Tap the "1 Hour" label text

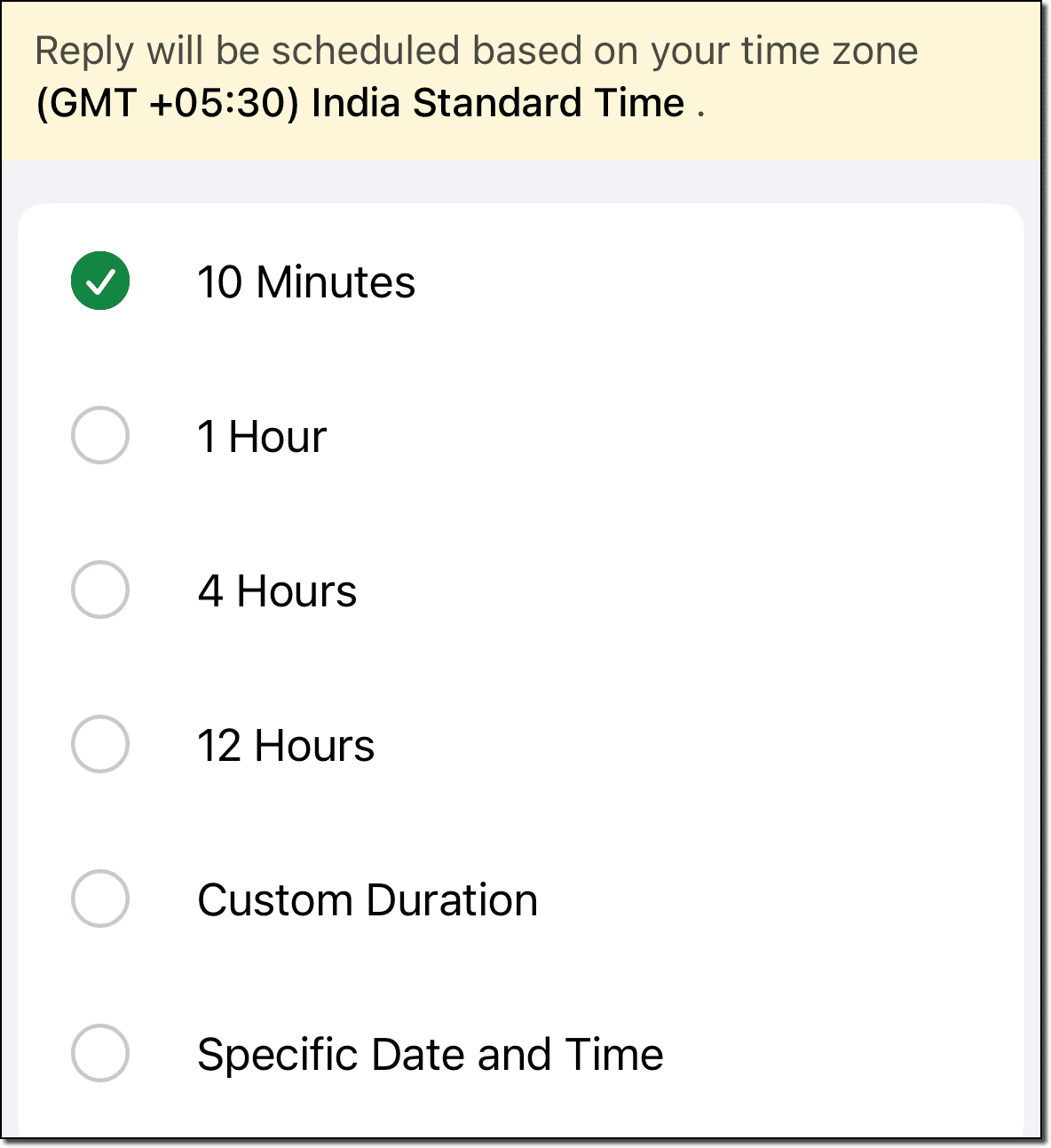pyautogui.click(x=262, y=437)
